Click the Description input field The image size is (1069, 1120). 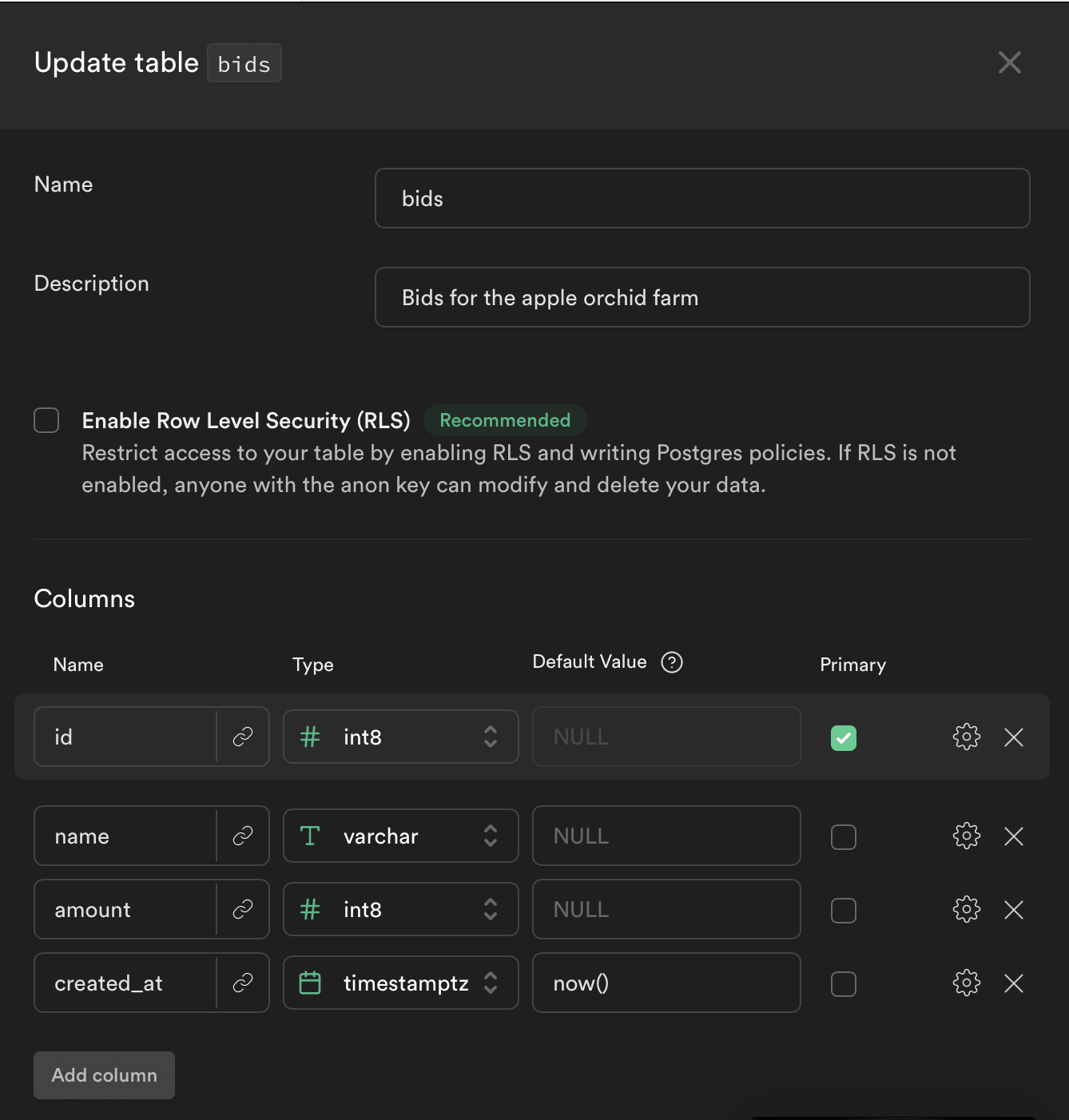coord(702,297)
